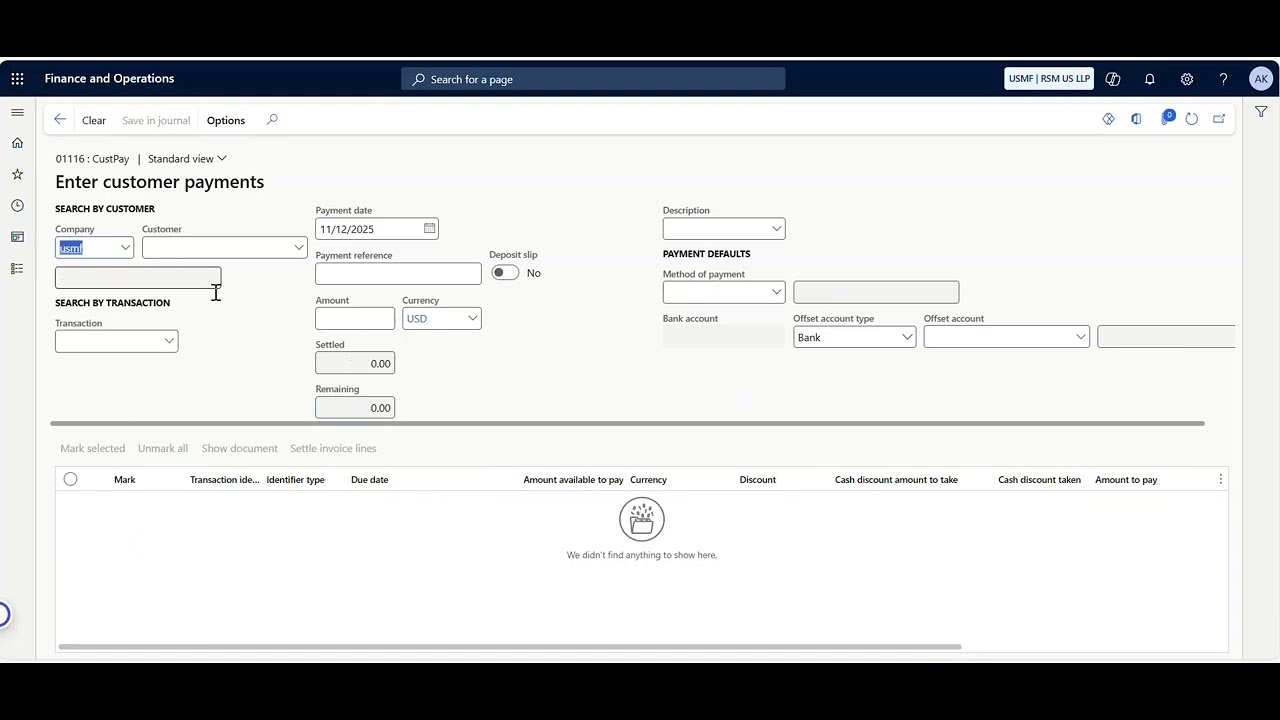The width and height of the screenshot is (1280, 720).
Task: Open the notifications bell
Action: pos(1150,79)
